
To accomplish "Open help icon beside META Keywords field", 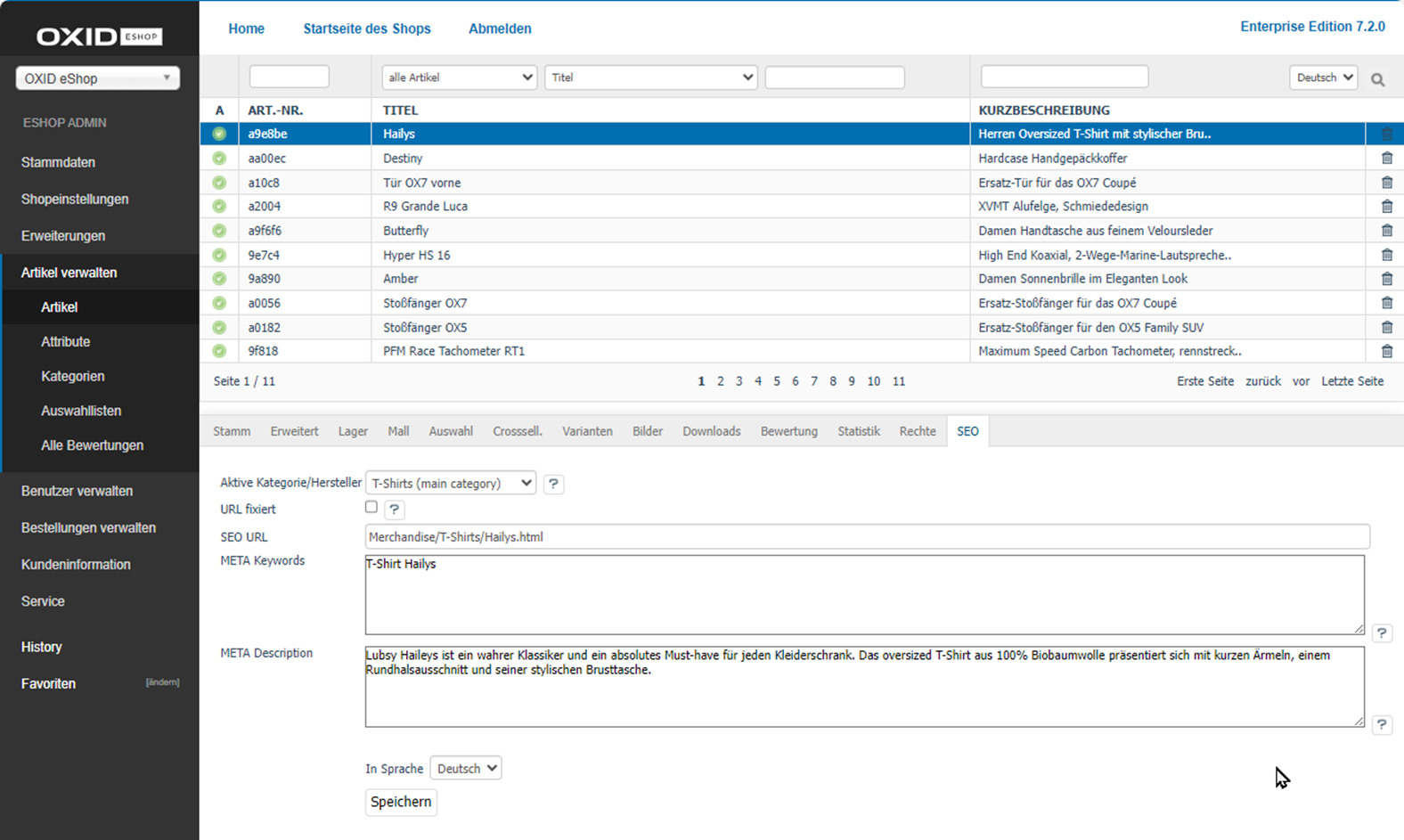I will 1381,633.
